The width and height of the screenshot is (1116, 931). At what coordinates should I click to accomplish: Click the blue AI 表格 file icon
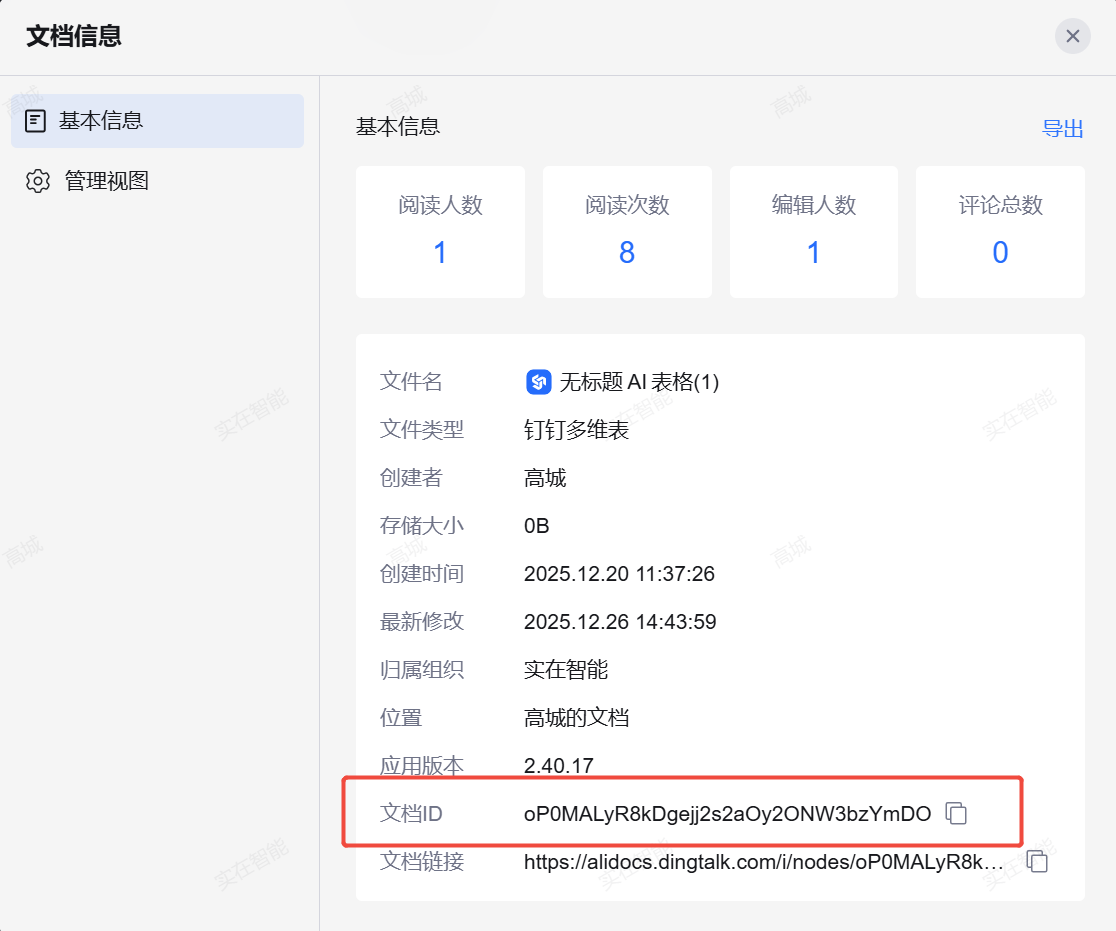(538, 382)
